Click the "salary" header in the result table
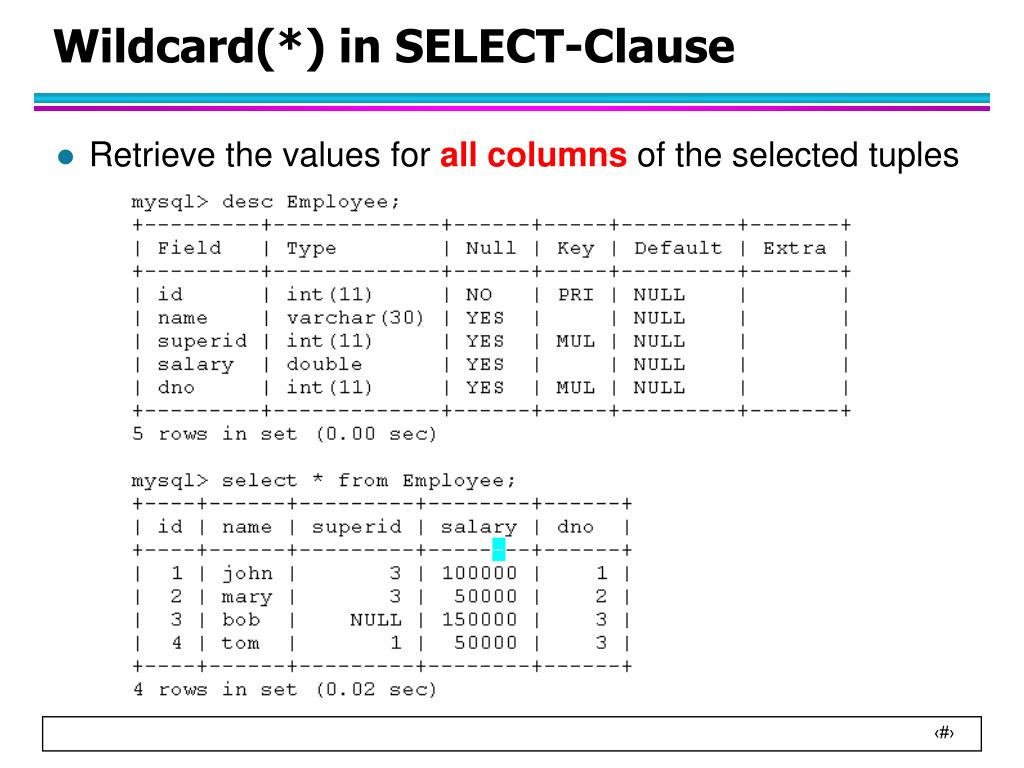Image resolution: width=1024 pixels, height=768 pixels. [479, 527]
